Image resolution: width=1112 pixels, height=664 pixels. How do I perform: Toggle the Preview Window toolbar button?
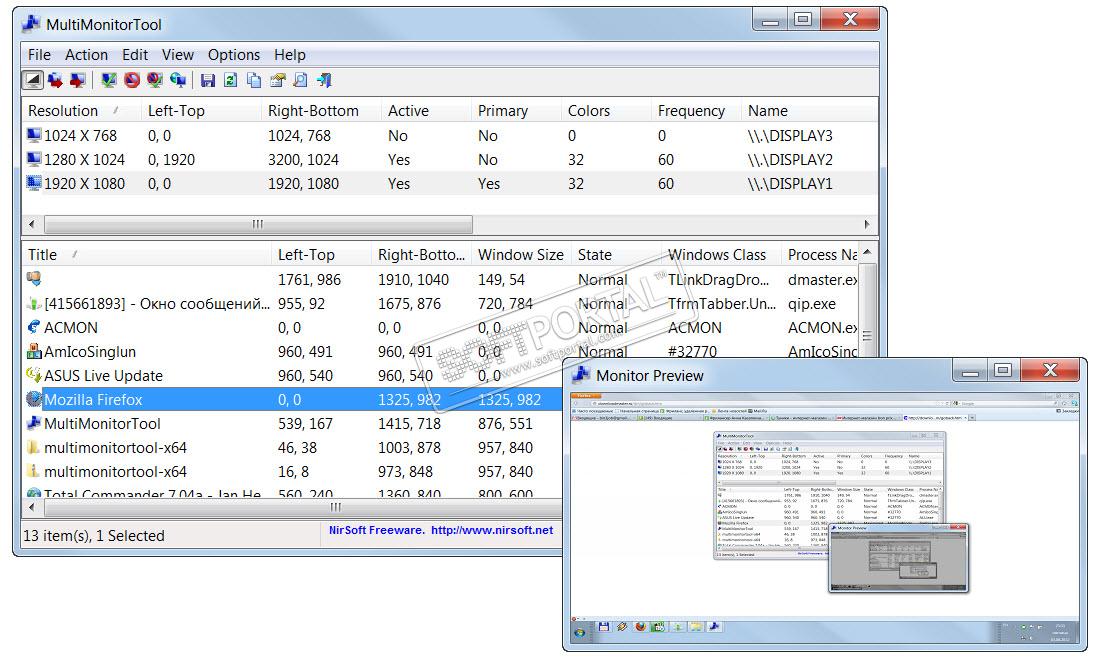33,80
